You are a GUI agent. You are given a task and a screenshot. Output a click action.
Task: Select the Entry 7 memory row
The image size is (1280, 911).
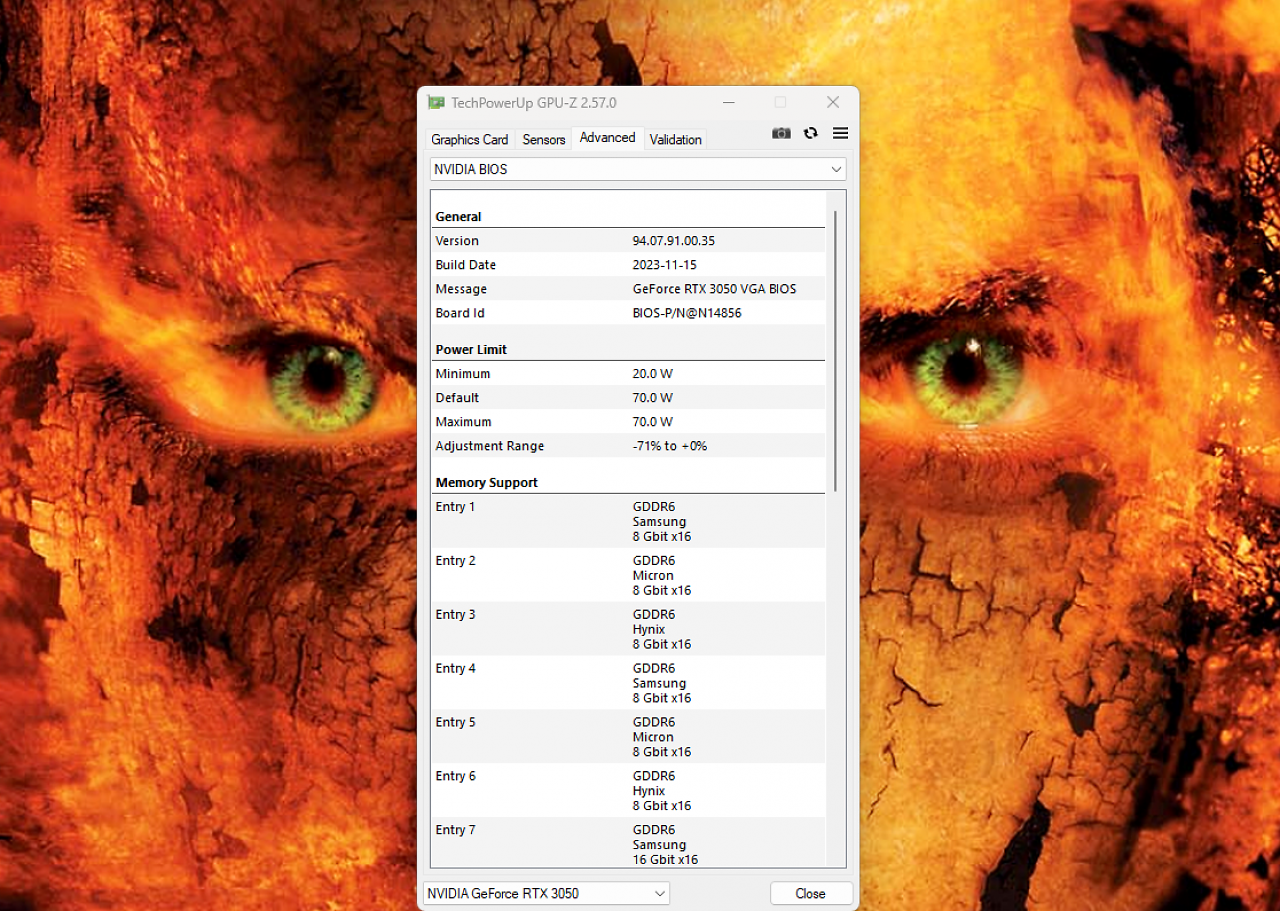(x=628, y=843)
